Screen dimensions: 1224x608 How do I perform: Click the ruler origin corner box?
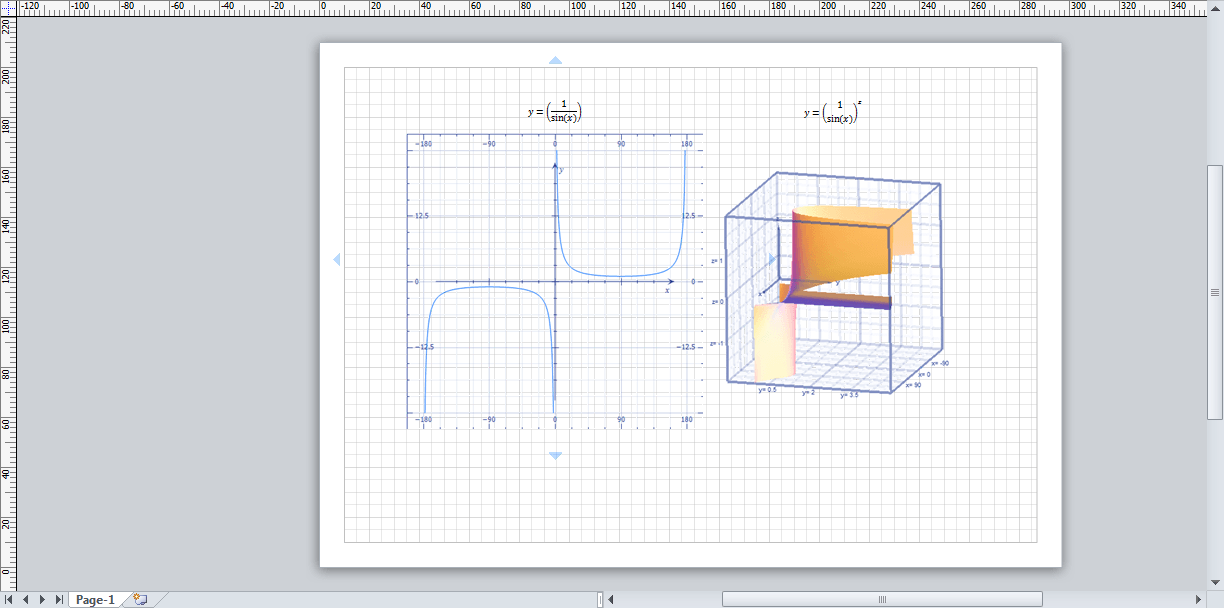tap(8, 8)
